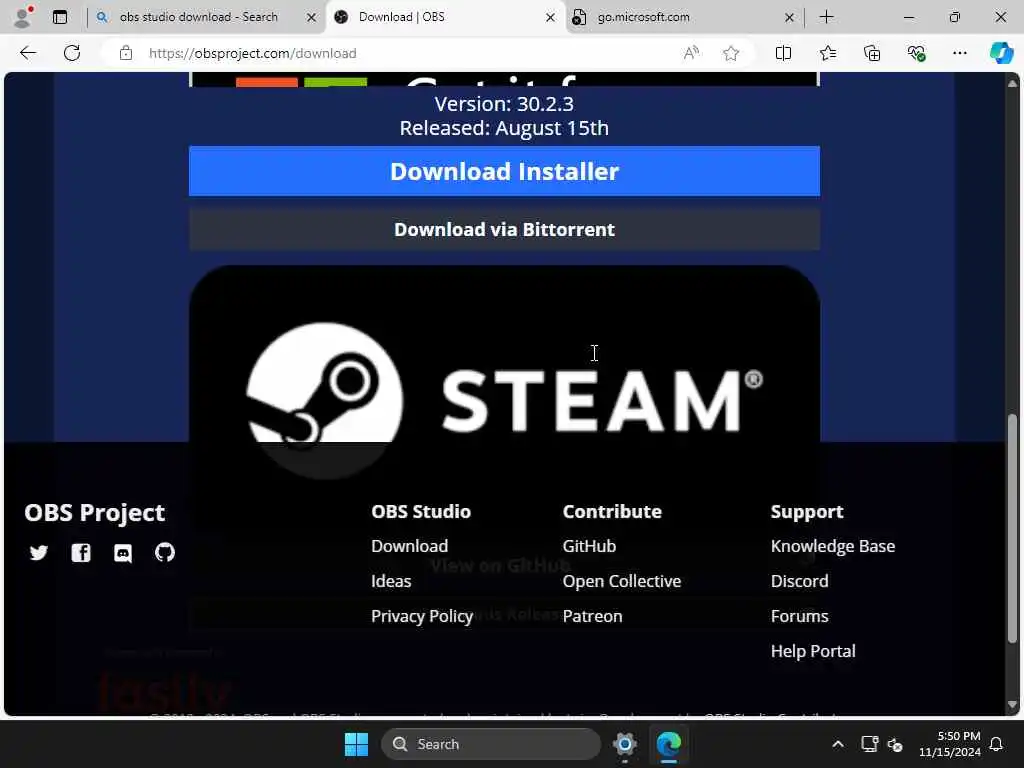
Task: Click the page vertical scrollbar thumb
Action: pyautogui.click(x=1013, y=529)
